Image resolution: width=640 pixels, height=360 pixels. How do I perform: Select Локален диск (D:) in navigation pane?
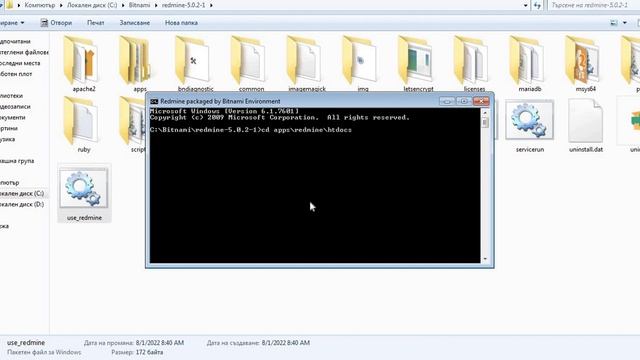click(22, 204)
